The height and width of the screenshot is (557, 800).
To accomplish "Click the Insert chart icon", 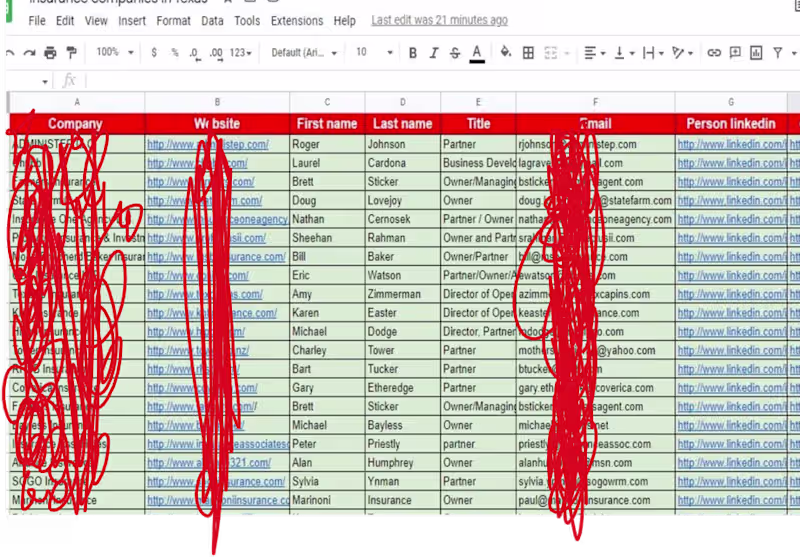I will 756,53.
